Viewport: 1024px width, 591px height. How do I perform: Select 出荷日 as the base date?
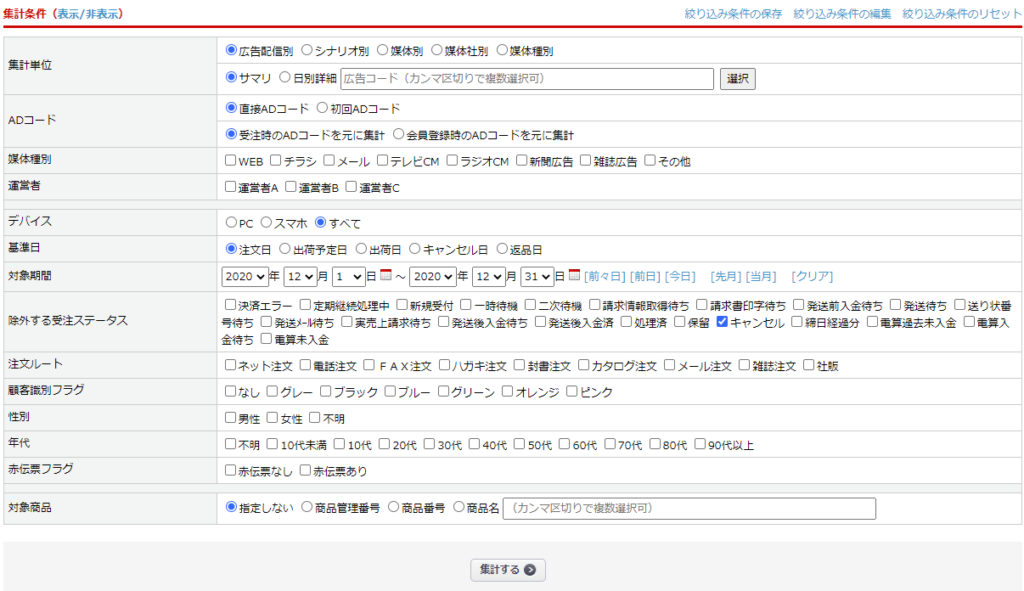362,249
